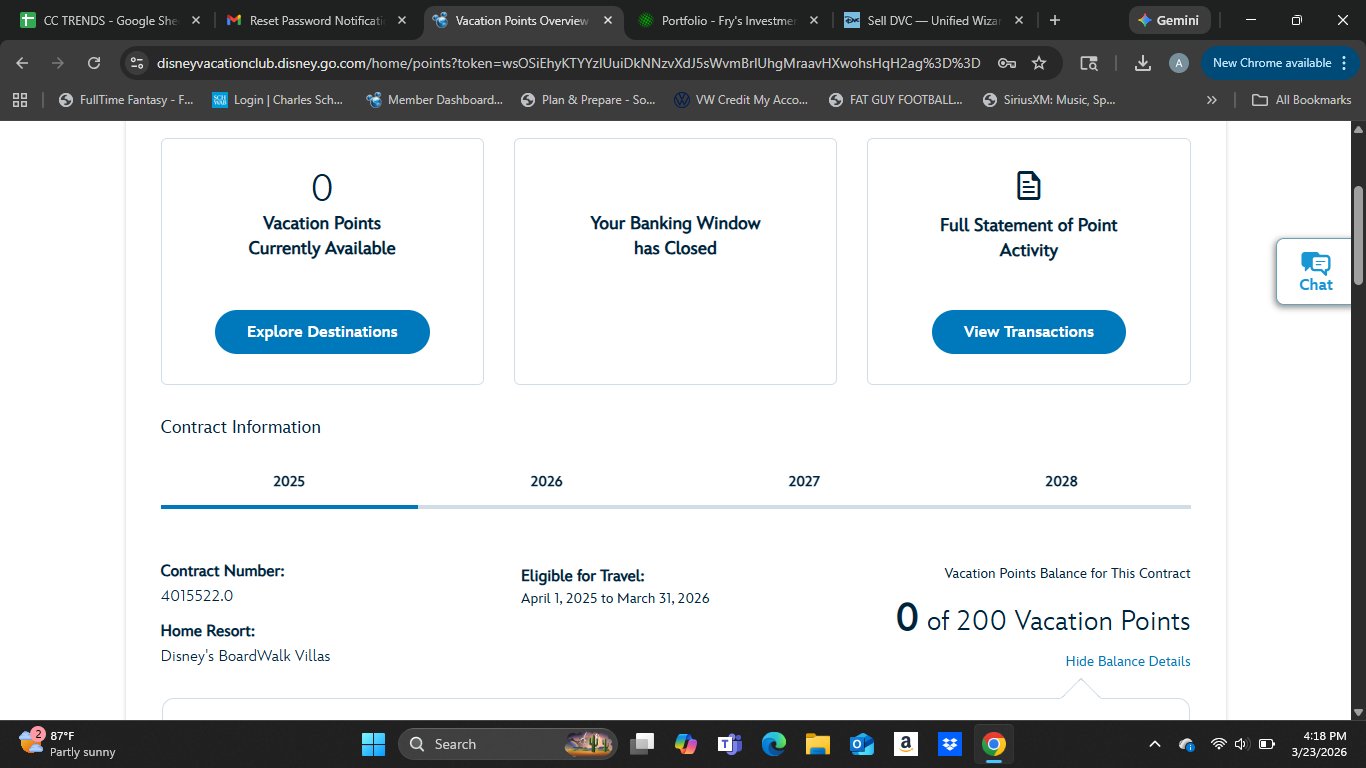This screenshot has height=768, width=1366.
Task: Open the password manager key icon
Action: pos(1007,63)
